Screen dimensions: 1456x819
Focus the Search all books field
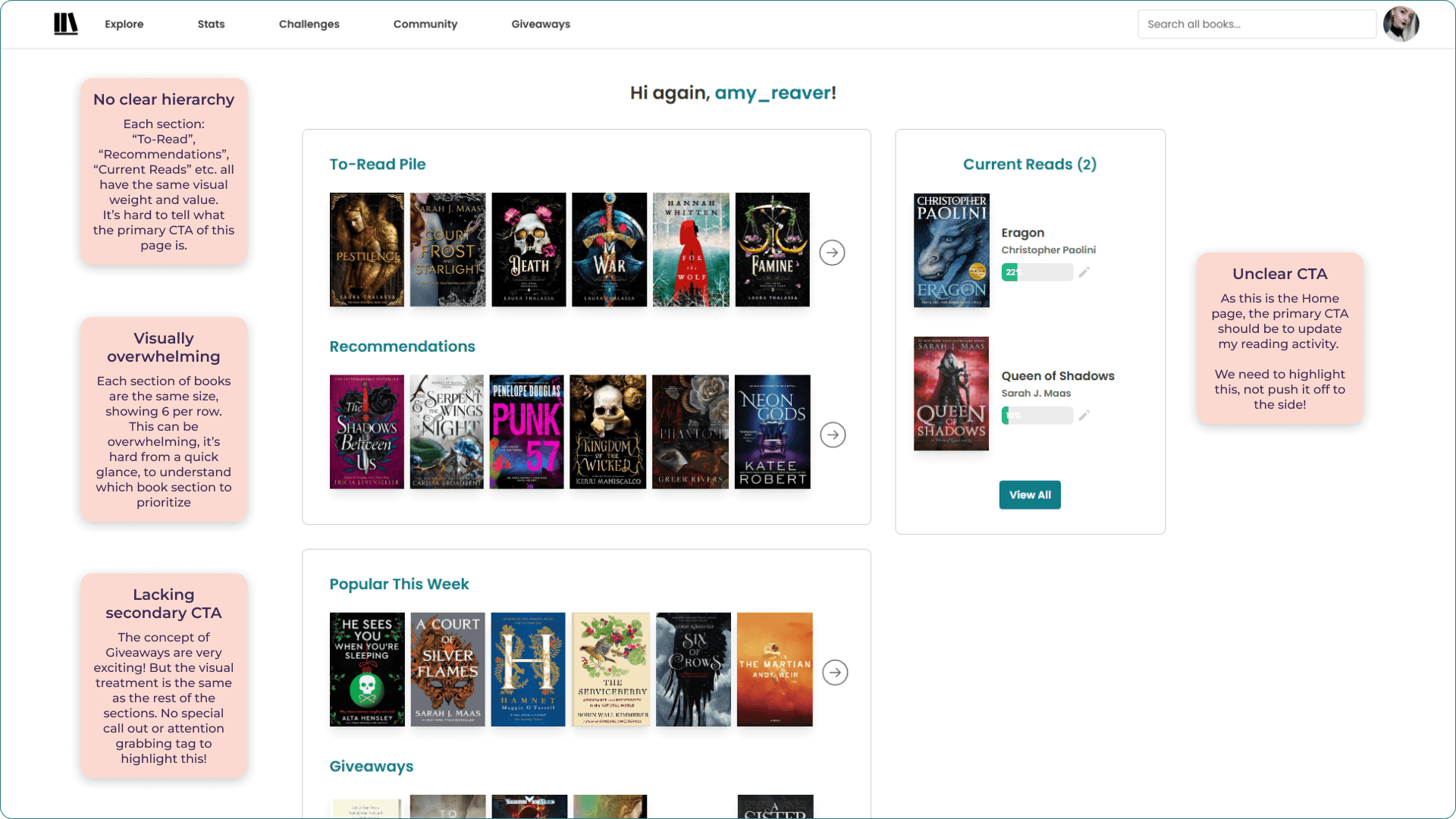click(x=1256, y=24)
